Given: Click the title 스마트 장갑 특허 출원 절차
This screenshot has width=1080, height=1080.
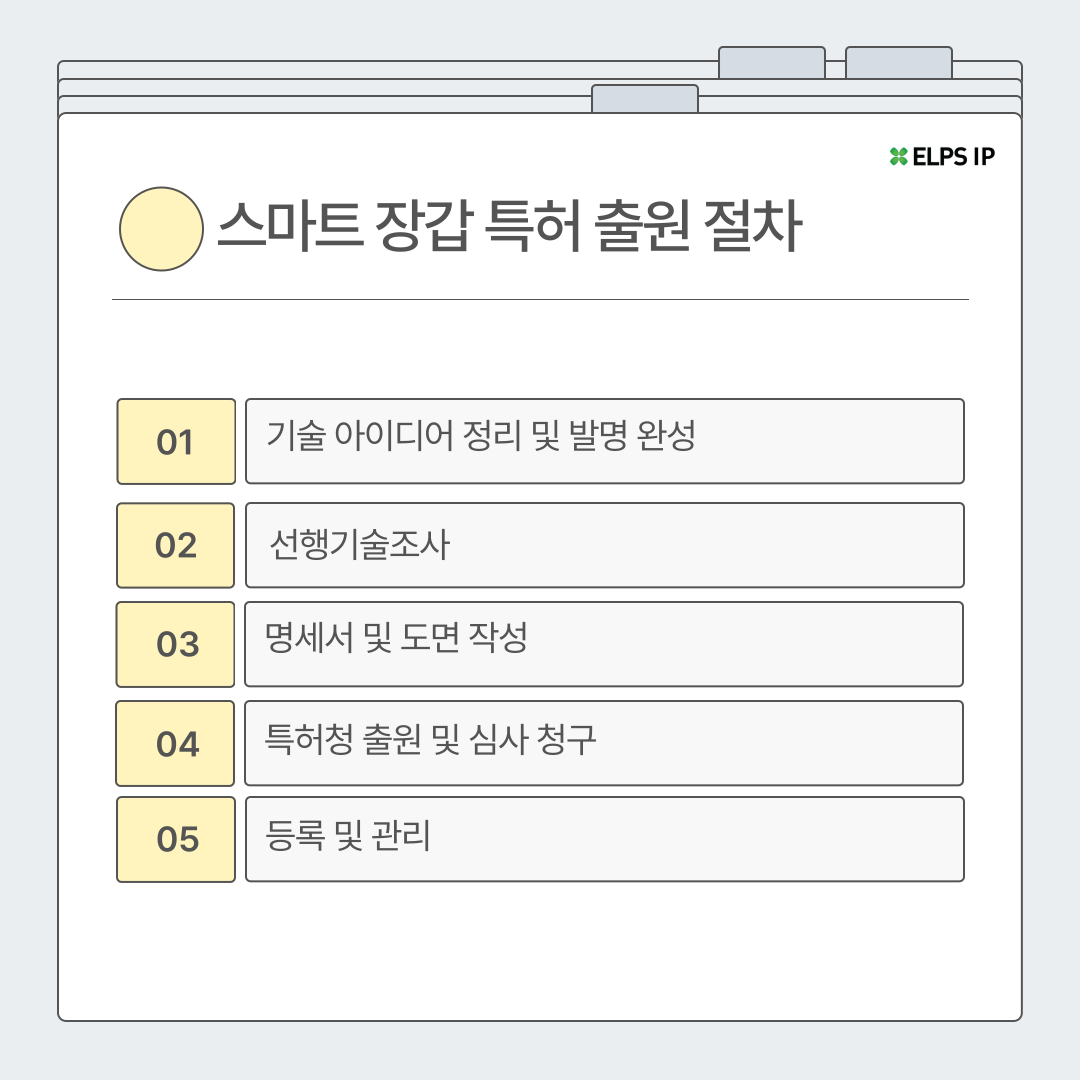Looking at the screenshot, I should (x=509, y=229).
